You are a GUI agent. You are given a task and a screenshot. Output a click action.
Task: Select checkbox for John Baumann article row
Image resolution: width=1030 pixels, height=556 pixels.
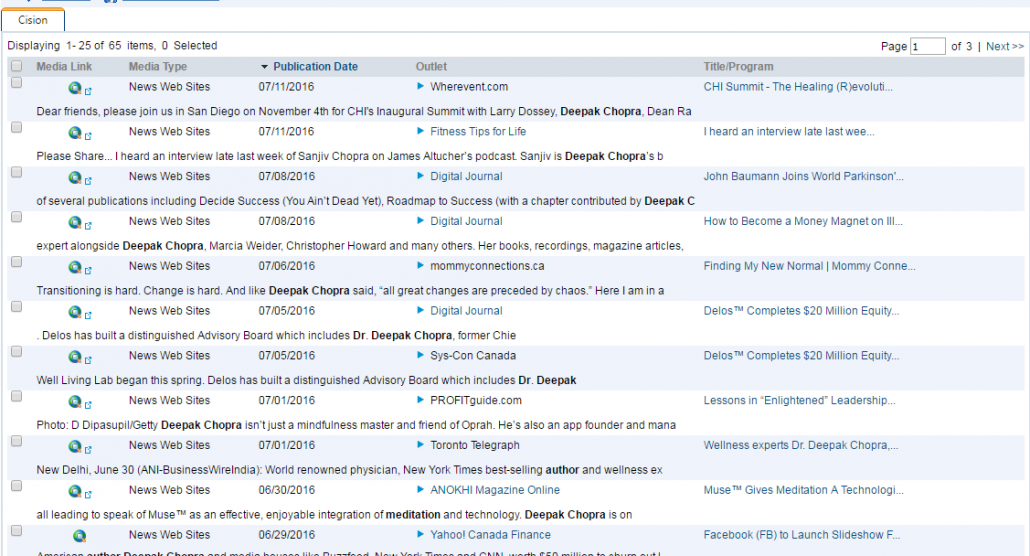point(16,172)
